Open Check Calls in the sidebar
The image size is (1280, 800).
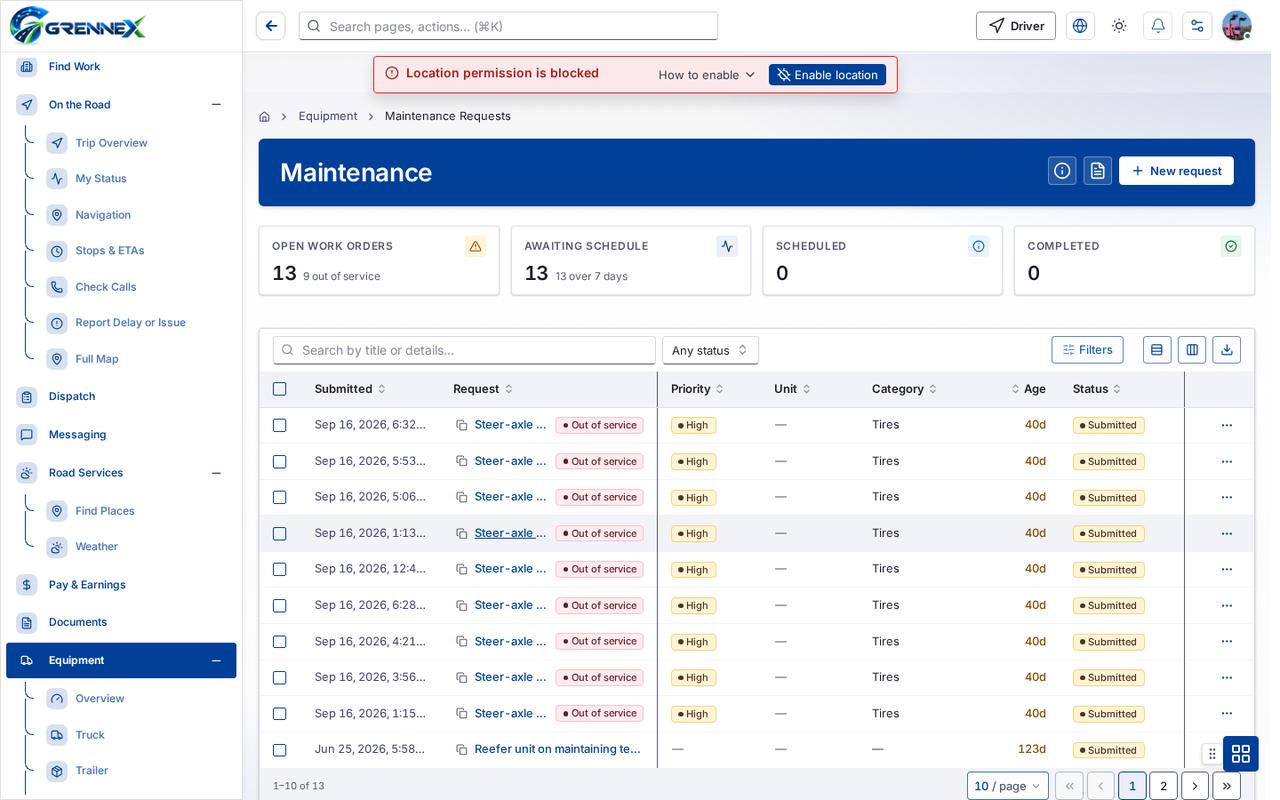[x=106, y=287]
